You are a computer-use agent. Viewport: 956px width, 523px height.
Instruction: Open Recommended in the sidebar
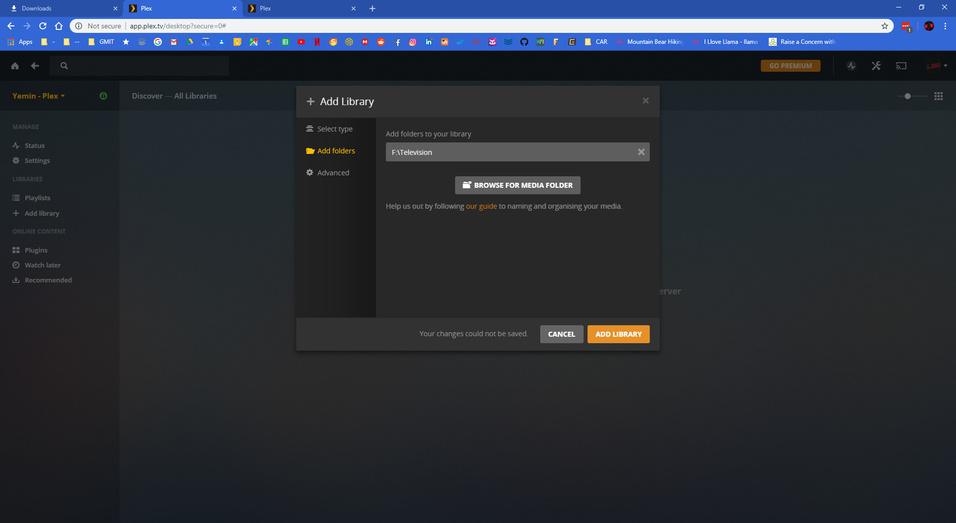[42, 280]
